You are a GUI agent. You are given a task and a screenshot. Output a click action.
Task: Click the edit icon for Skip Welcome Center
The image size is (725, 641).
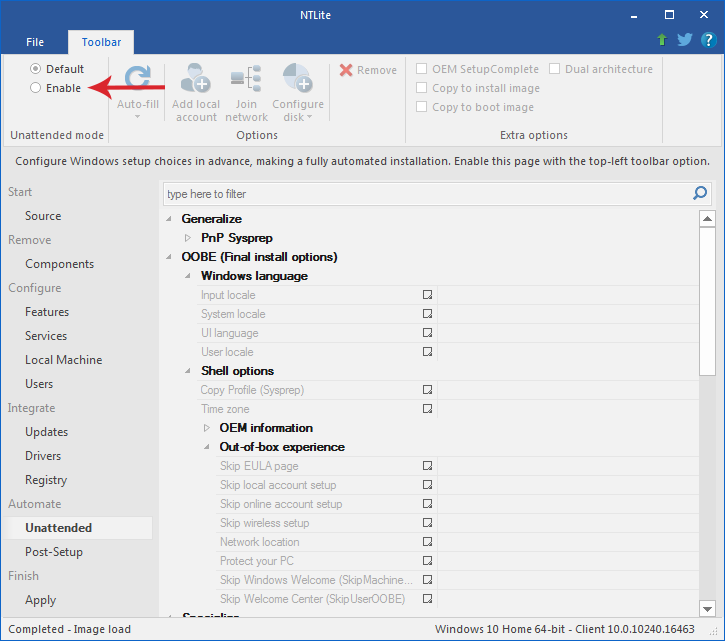click(x=427, y=598)
